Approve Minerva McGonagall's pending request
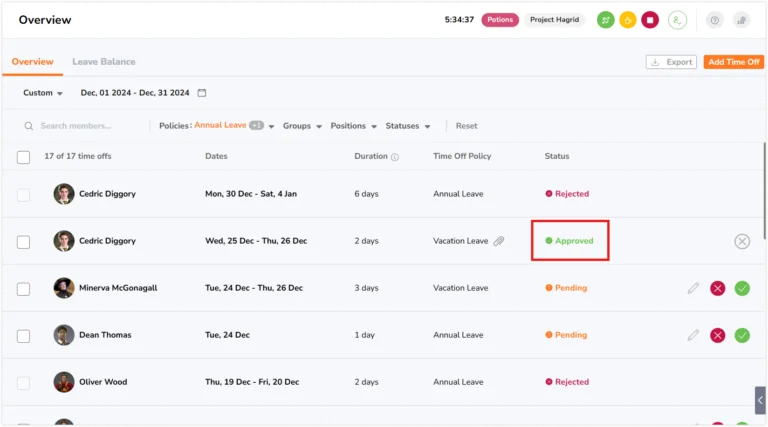Screen dimensions: 768x427 (x=742, y=288)
